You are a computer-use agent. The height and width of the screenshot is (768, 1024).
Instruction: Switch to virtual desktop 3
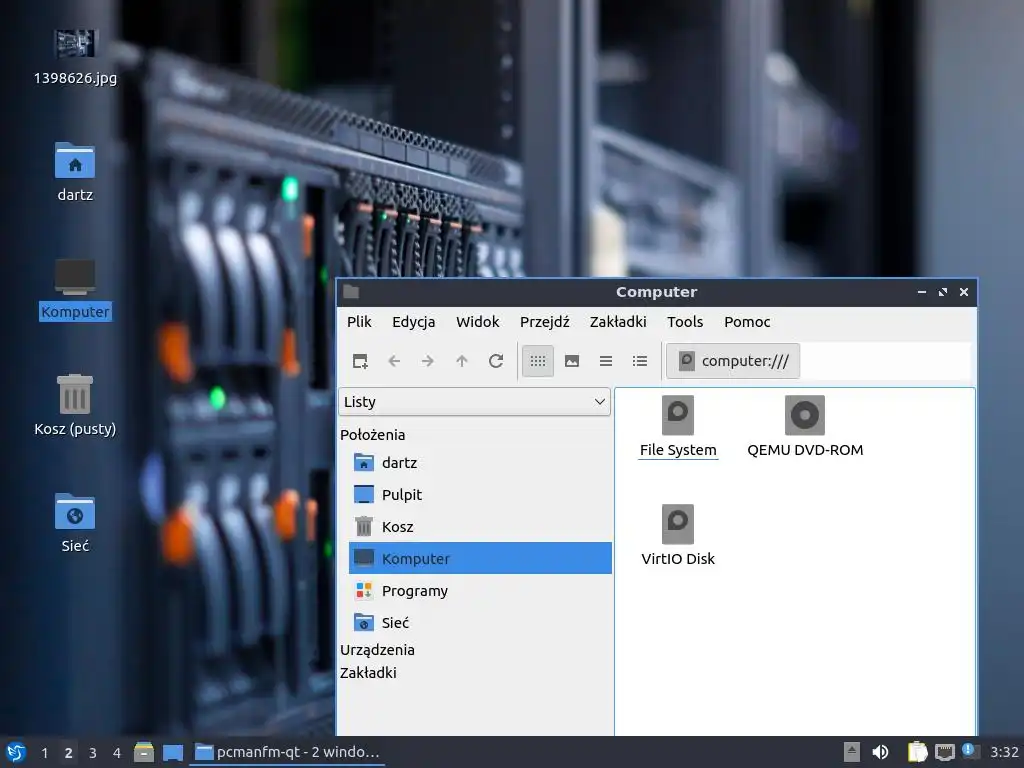click(x=93, y=753)
